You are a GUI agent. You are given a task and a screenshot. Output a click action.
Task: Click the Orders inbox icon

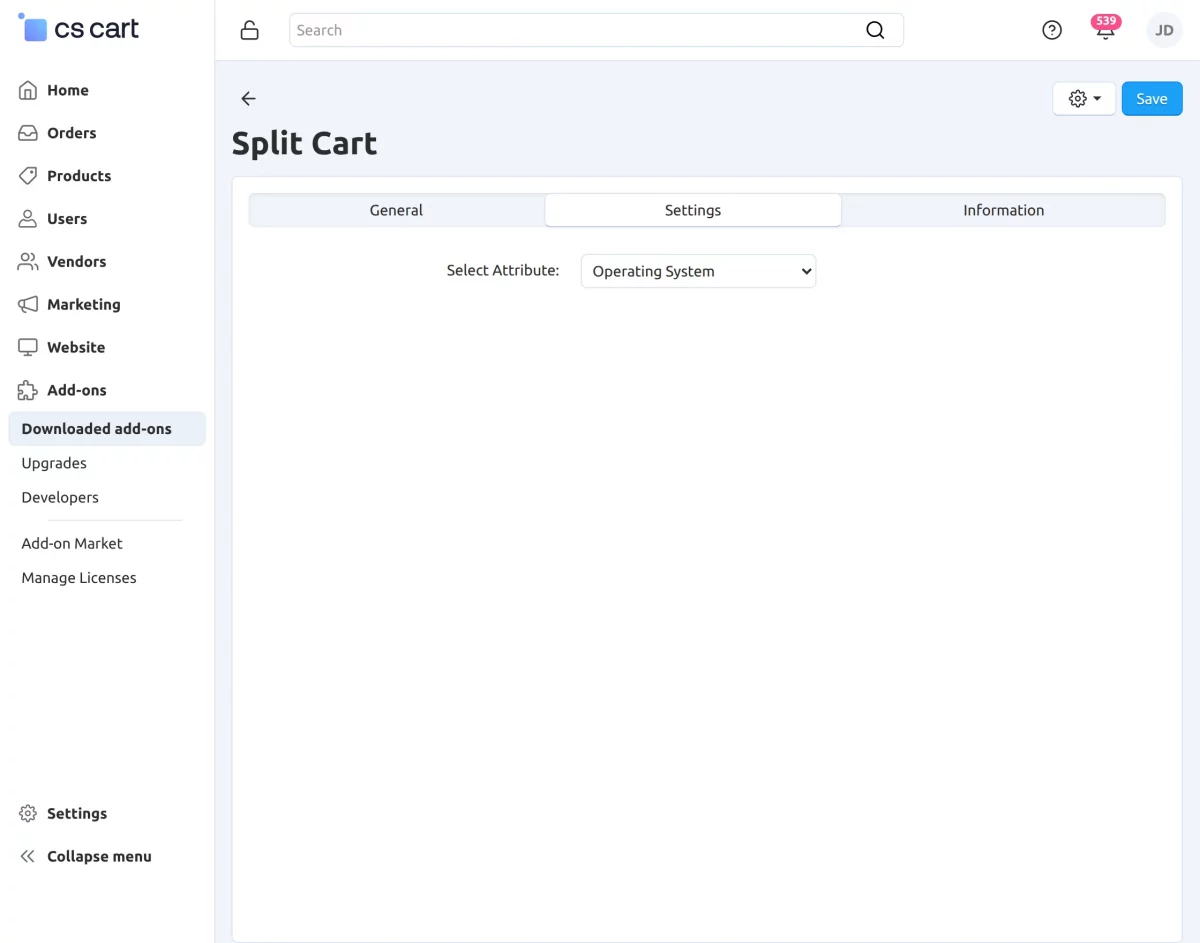point(28,133)
